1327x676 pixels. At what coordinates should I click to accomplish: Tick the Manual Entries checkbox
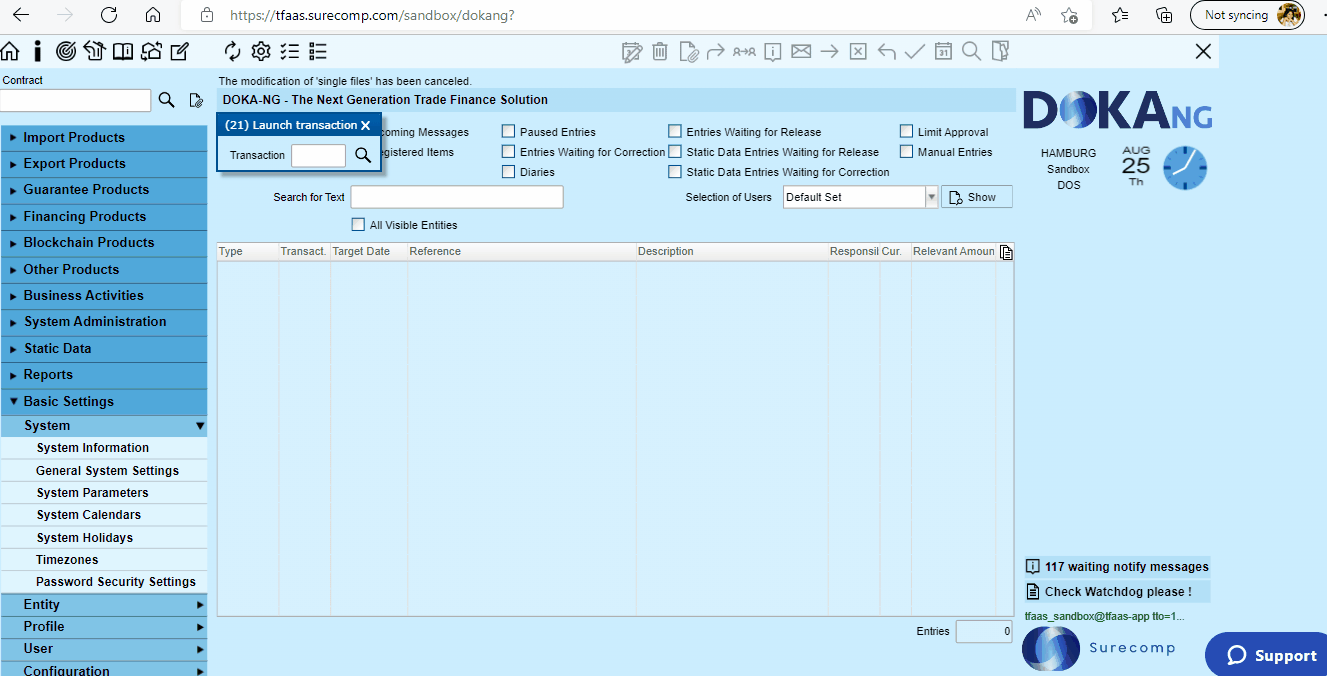pos(907,151)
